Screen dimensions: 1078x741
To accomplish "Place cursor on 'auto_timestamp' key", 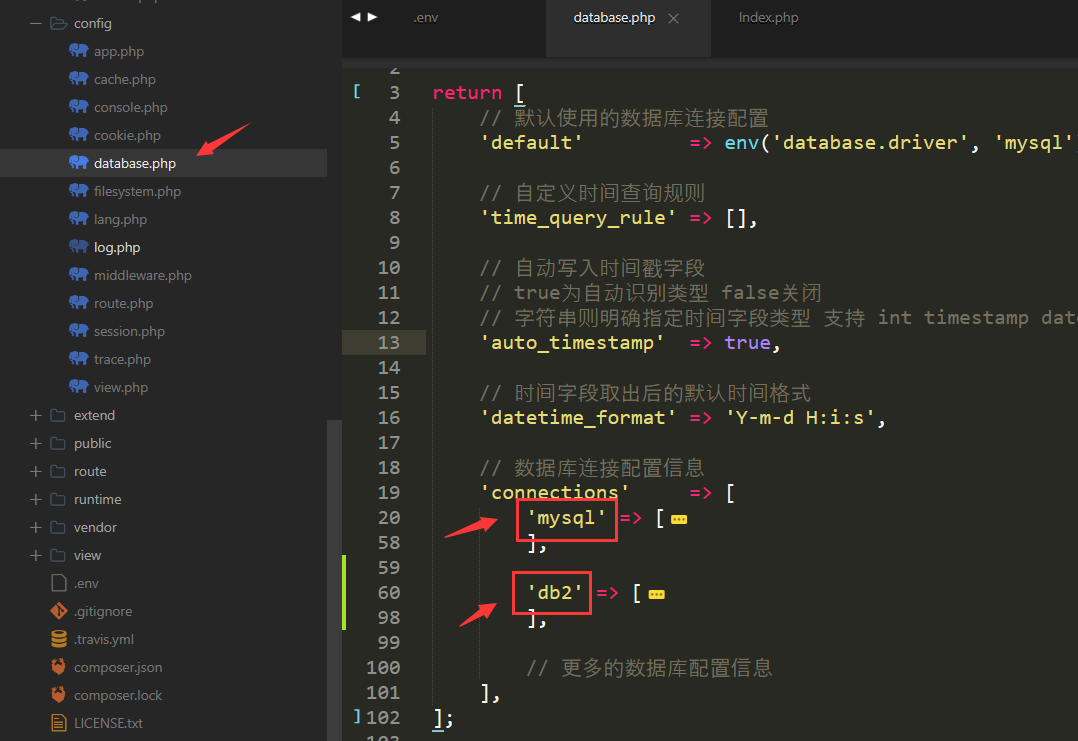I will (x=572, y=342).
